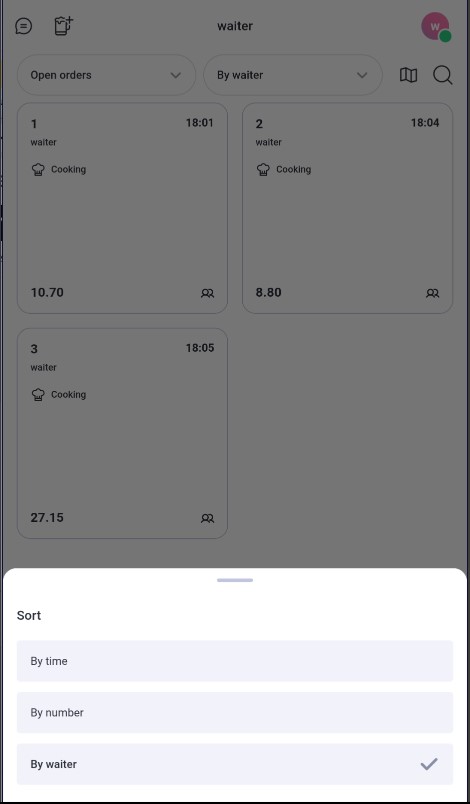
Task: Select the By number sort option
Action: tap(235, 712)
